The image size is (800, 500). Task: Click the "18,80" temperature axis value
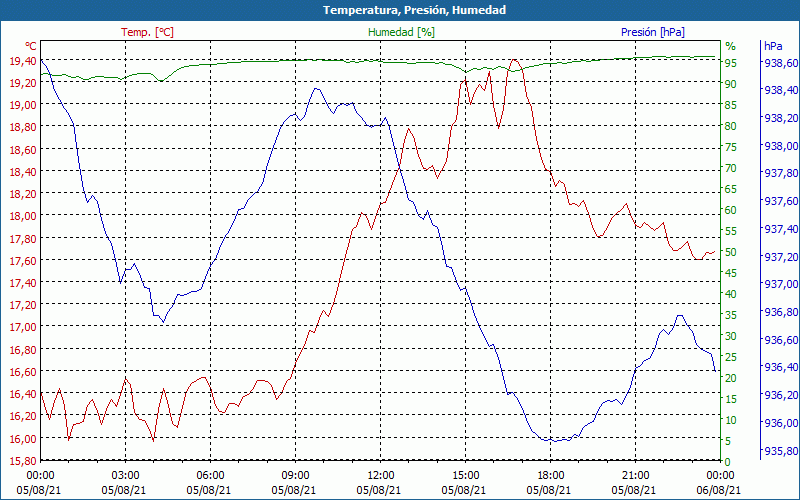(22, 127)
